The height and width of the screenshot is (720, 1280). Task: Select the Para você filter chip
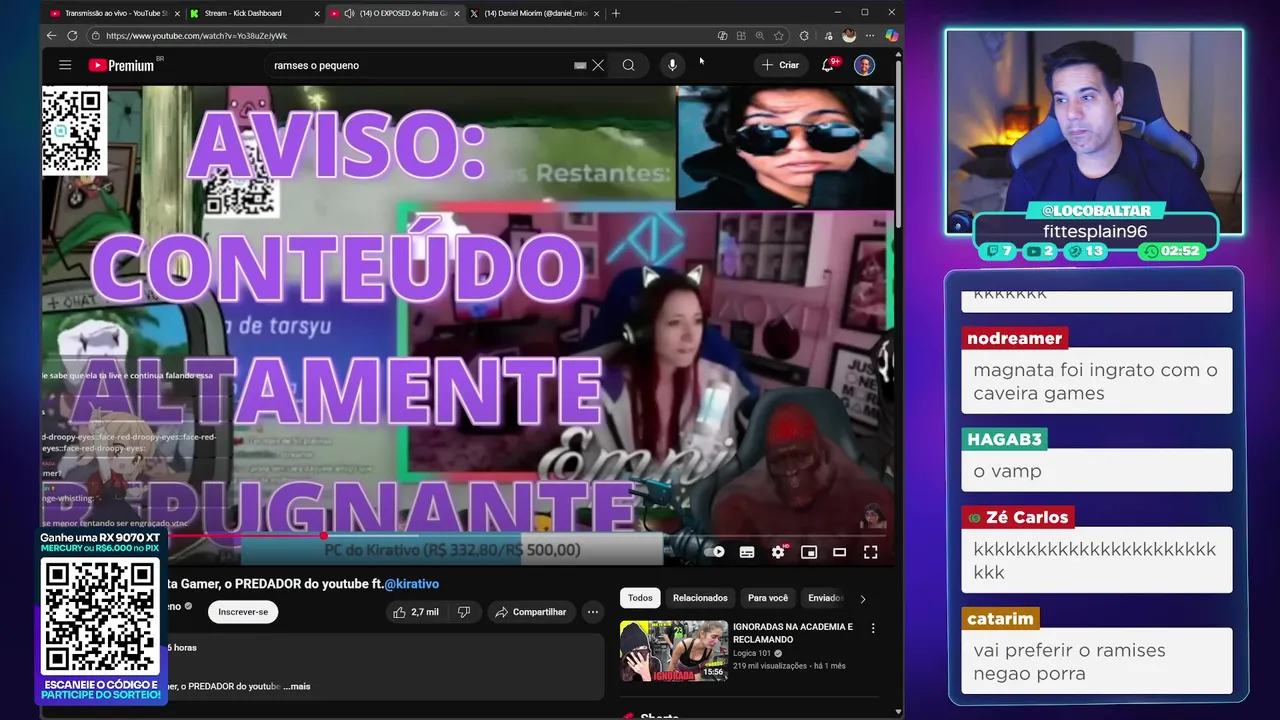768,598
